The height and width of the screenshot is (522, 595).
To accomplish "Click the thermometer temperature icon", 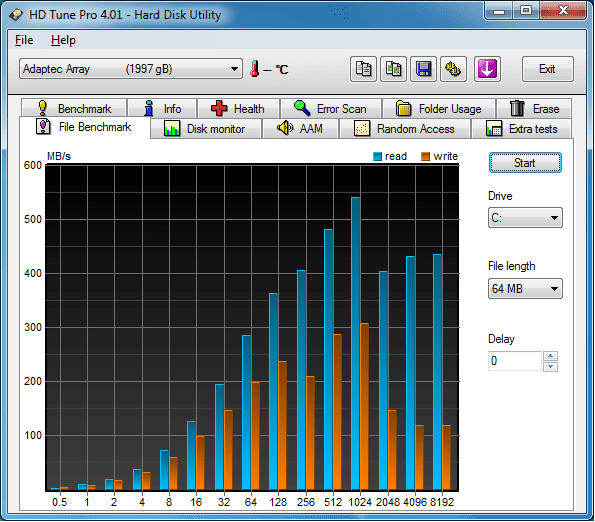I will click(x=255, y=69).
